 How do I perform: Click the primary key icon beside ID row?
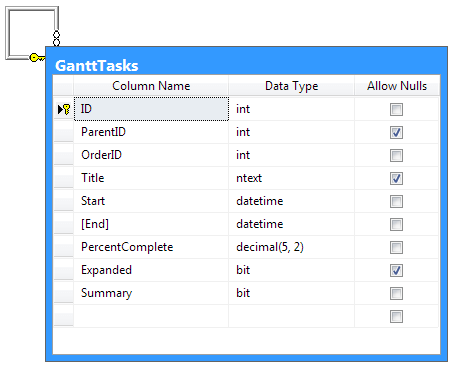[x=66, y=109]
